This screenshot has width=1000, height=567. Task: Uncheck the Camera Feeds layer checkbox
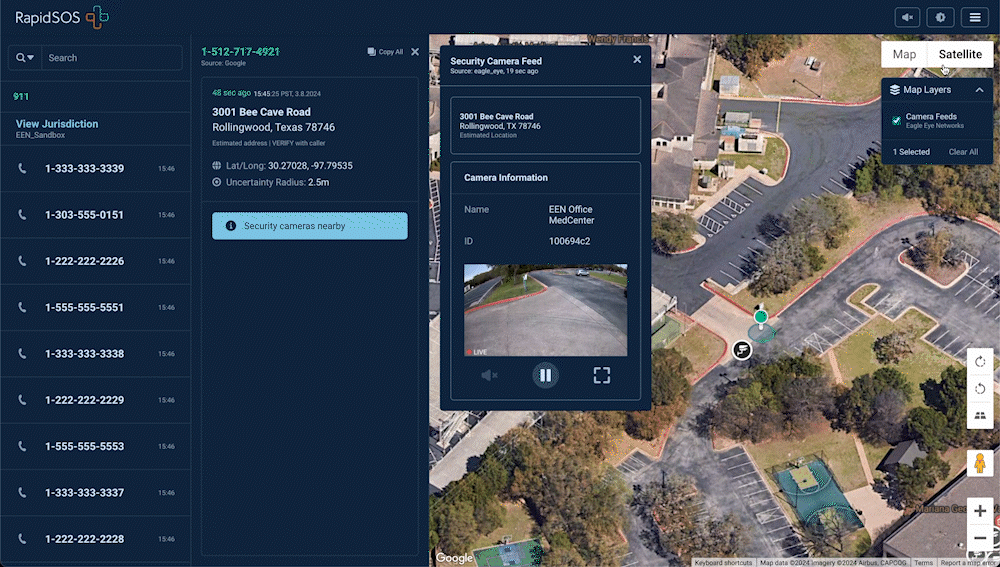pyautogui.click(x=896, y=121)
